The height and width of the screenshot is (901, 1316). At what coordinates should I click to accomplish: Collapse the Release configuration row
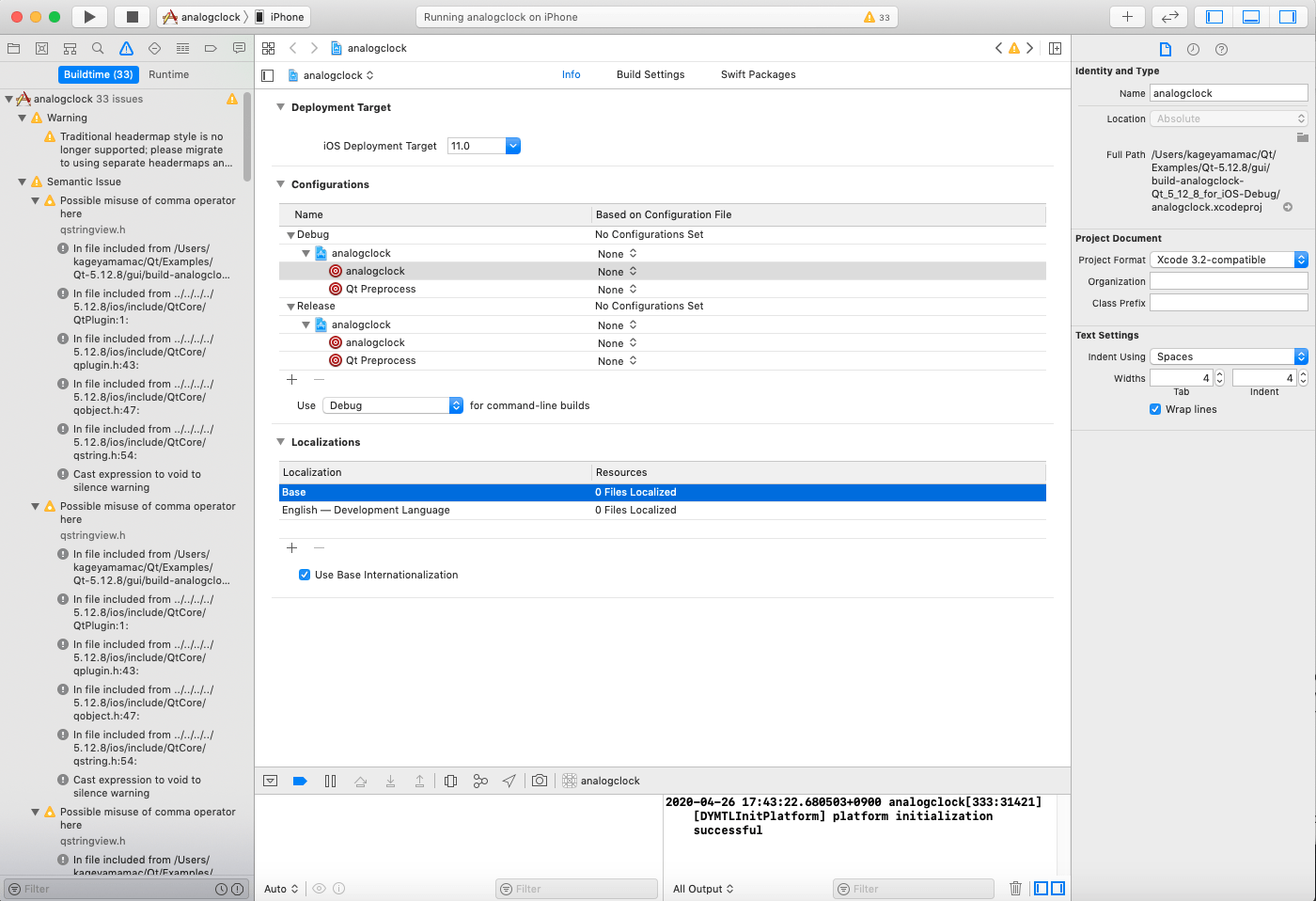290,307
